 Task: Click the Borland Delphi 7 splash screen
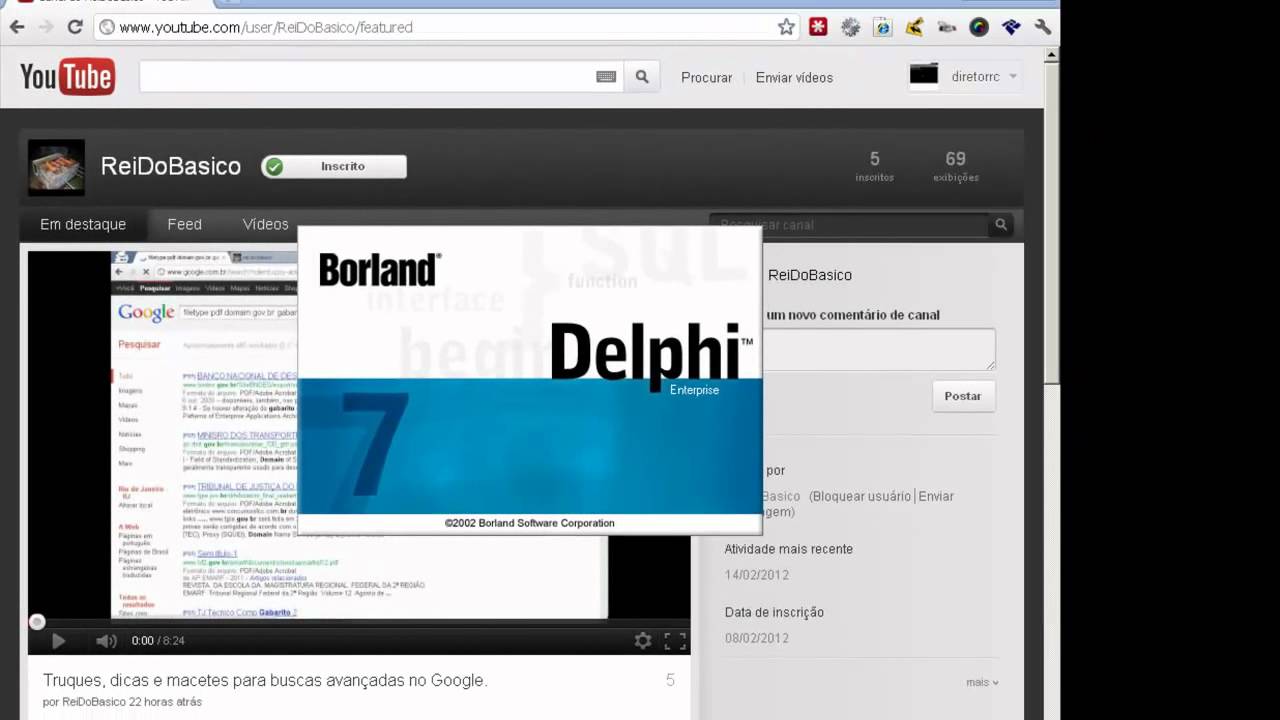530,379
